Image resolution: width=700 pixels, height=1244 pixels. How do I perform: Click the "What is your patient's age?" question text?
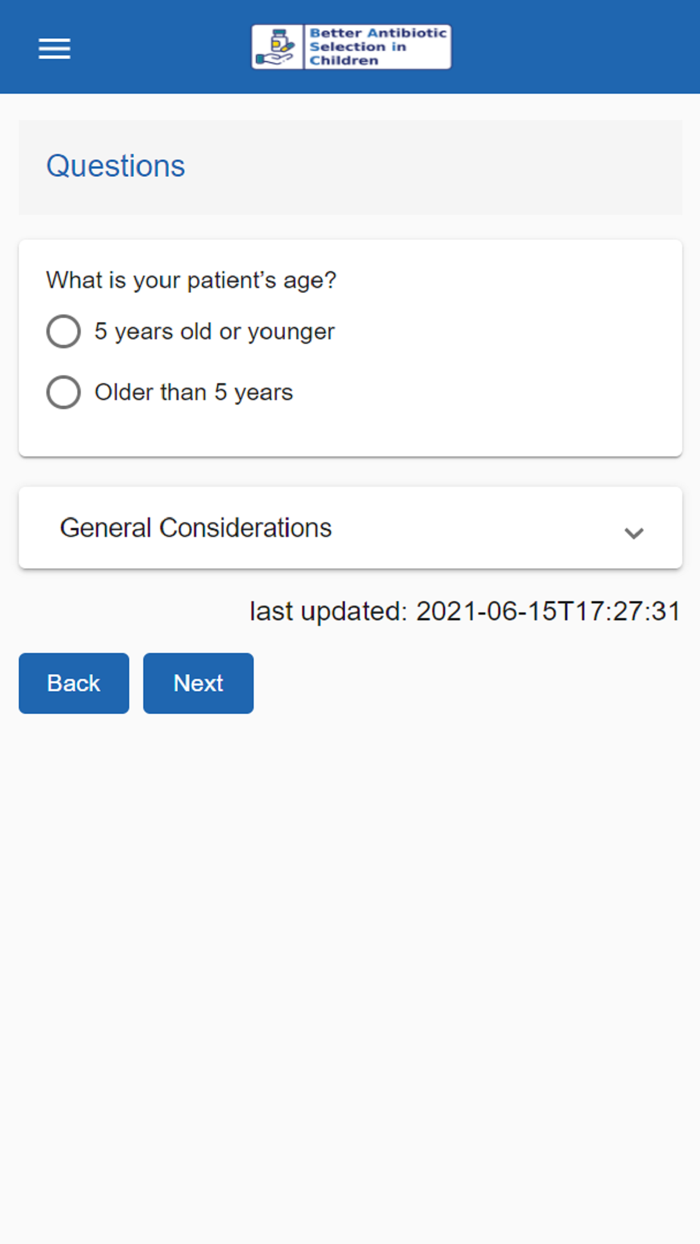pos(191,281)
